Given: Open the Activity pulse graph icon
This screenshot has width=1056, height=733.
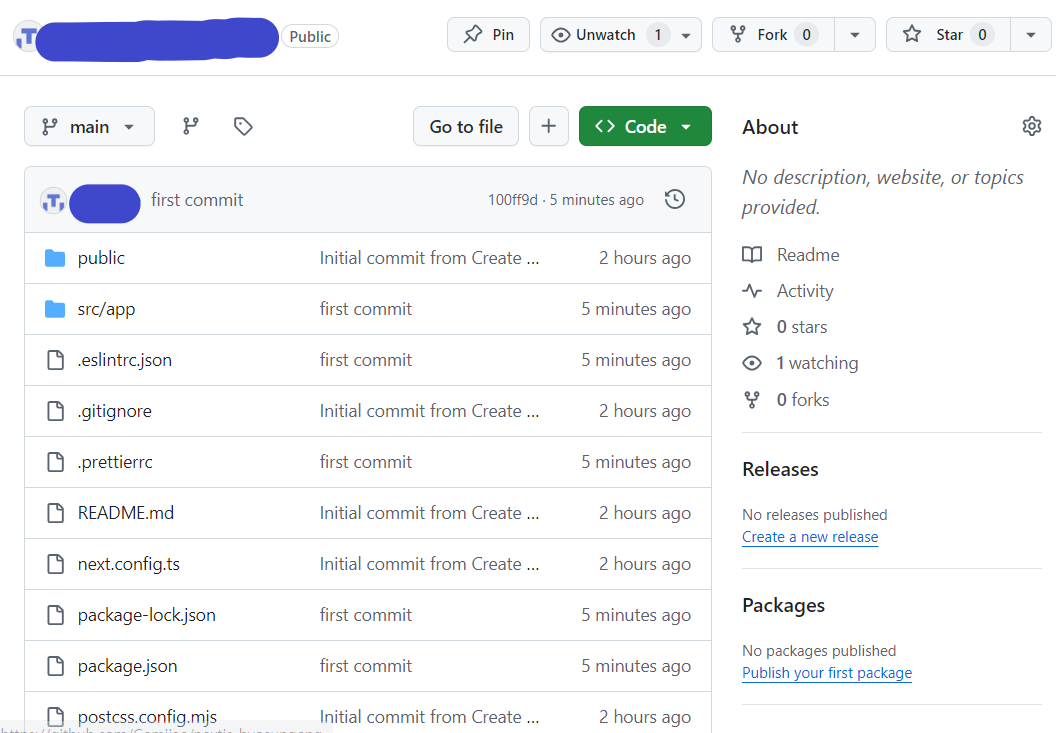Looking at the screenshot, I should tap(752, 290).
